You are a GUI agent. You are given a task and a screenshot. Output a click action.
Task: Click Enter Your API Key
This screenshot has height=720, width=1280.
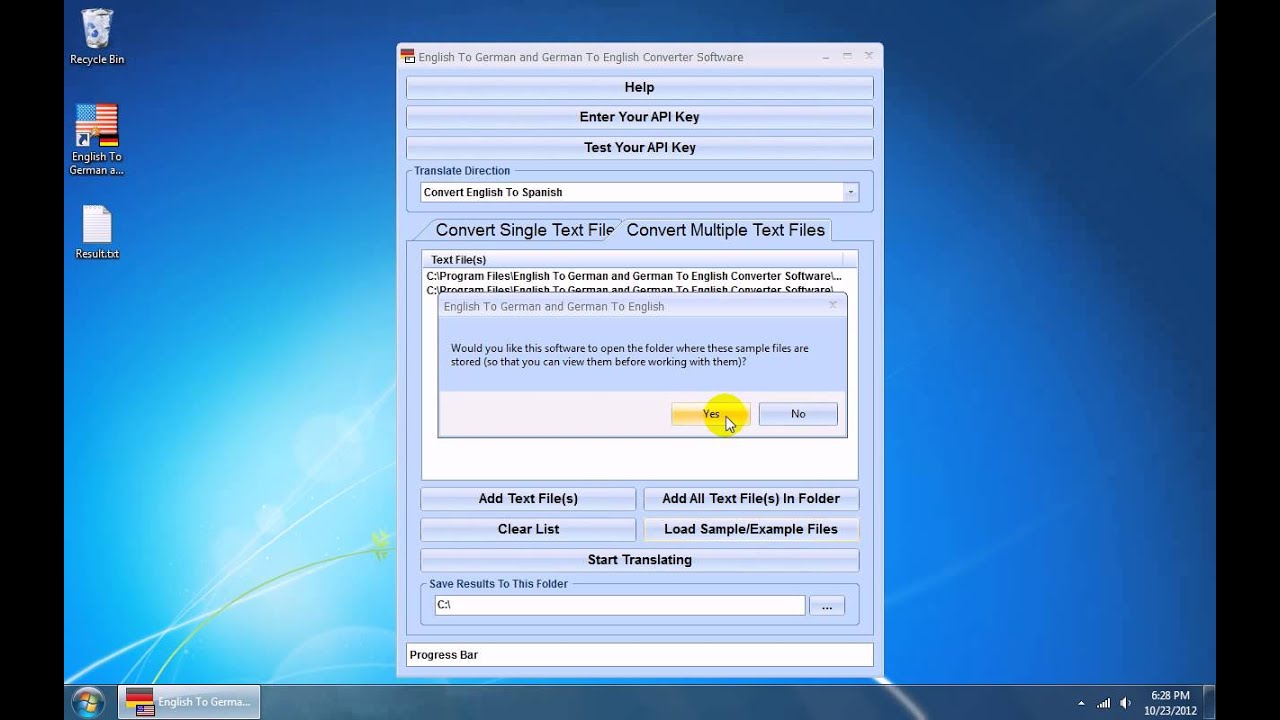pyautogui.click(x=639, y=117)
